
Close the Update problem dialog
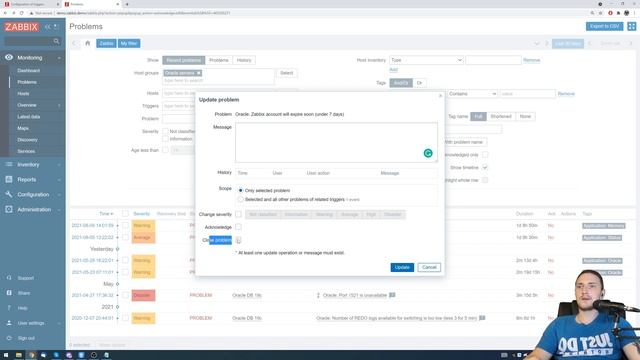click(440, 96)
